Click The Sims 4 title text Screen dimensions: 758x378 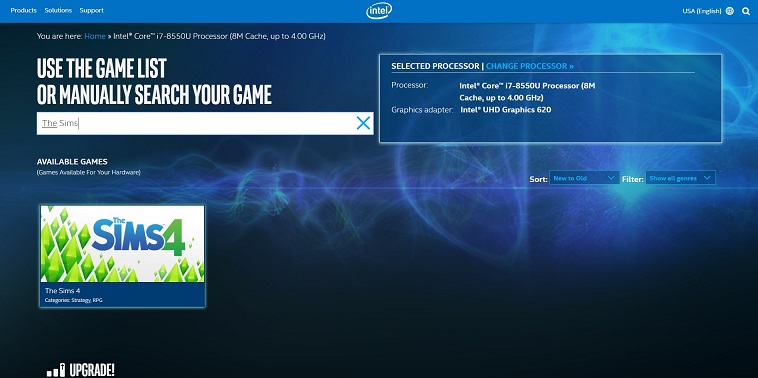(62, 291)
